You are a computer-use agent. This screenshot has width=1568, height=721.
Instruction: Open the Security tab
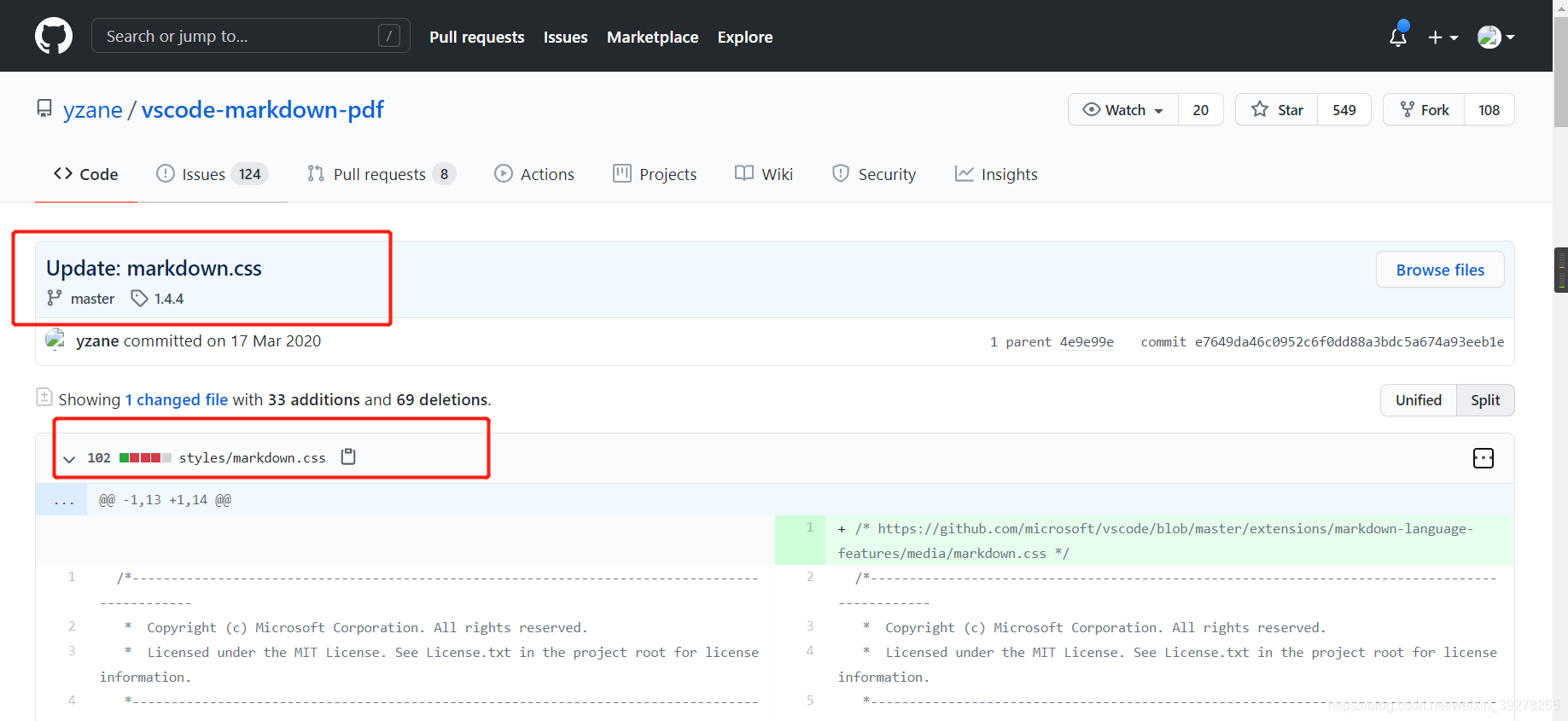coord(874,174)
